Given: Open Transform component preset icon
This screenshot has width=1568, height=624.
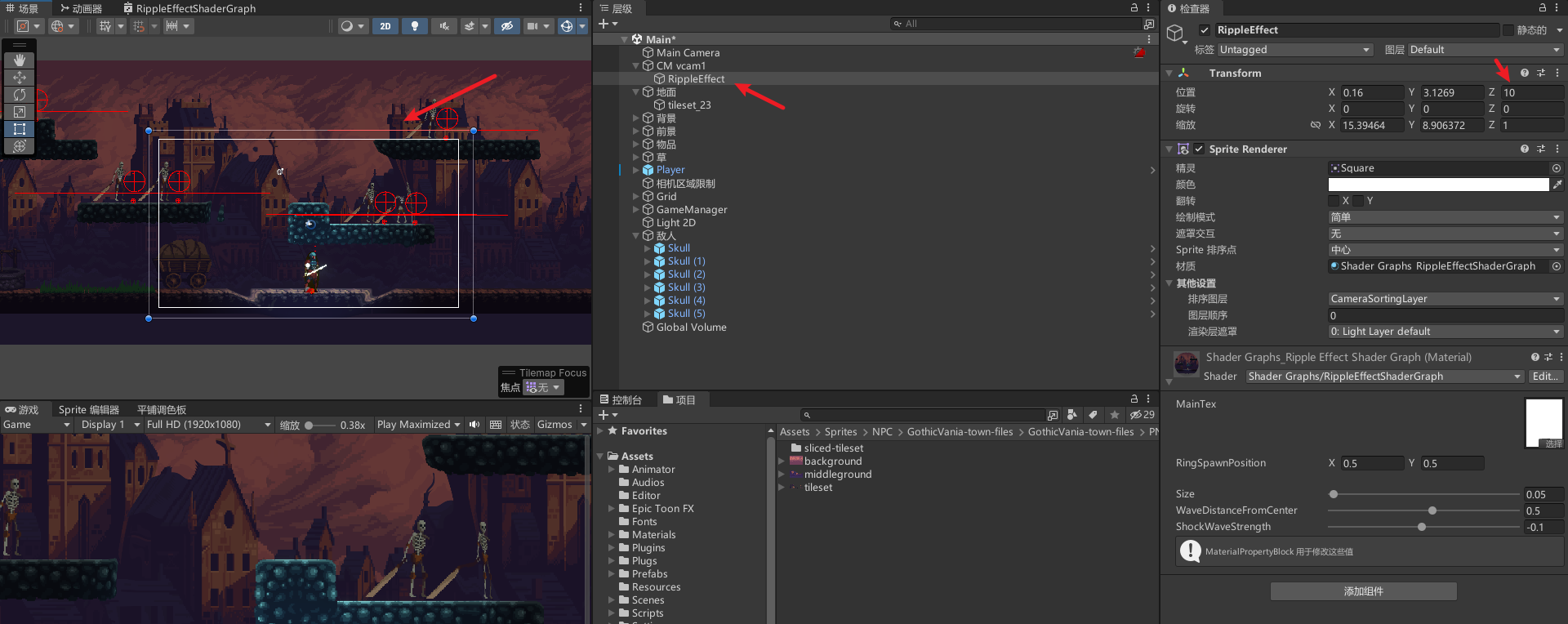Looking at the screenshot, I should [1541, 73].
